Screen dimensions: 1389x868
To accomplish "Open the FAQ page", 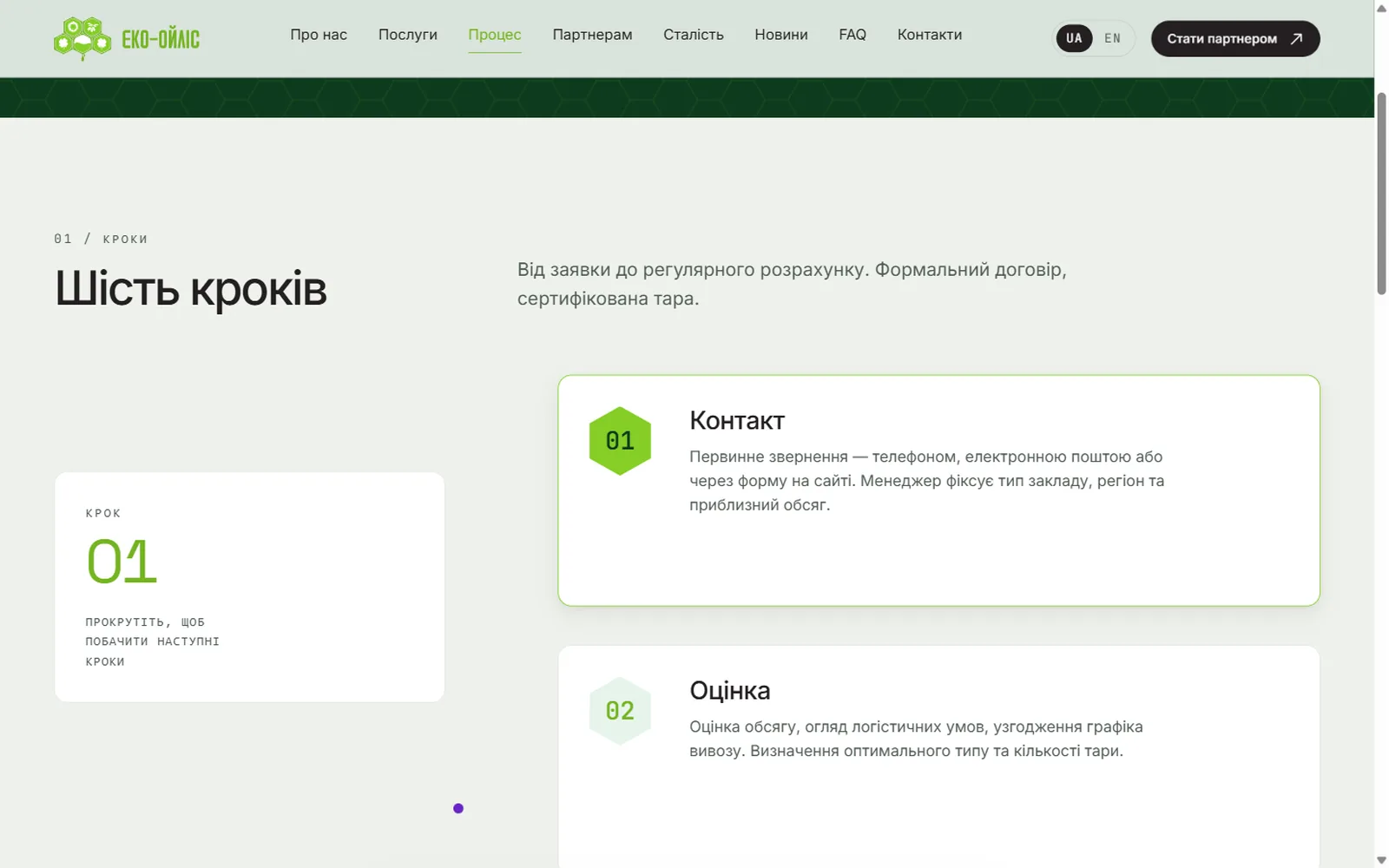I will [x=852, y=35].
